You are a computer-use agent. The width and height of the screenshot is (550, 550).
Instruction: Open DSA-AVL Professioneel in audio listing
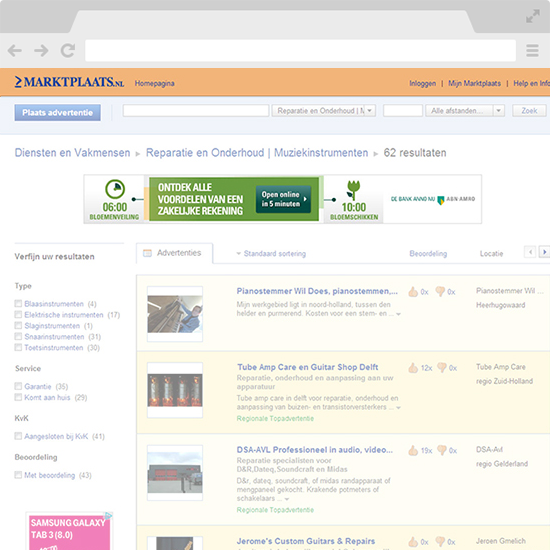click(x=314, y=450)
